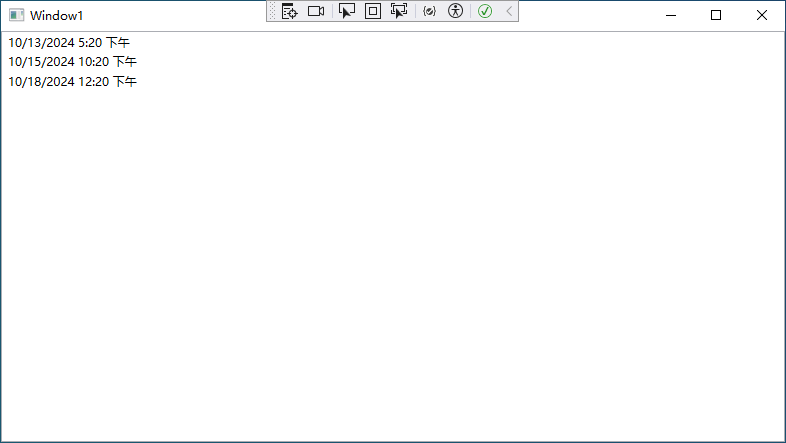786x443 pixels.
Task: Click the camera XAML Live Preview icon
Action: 316,11
